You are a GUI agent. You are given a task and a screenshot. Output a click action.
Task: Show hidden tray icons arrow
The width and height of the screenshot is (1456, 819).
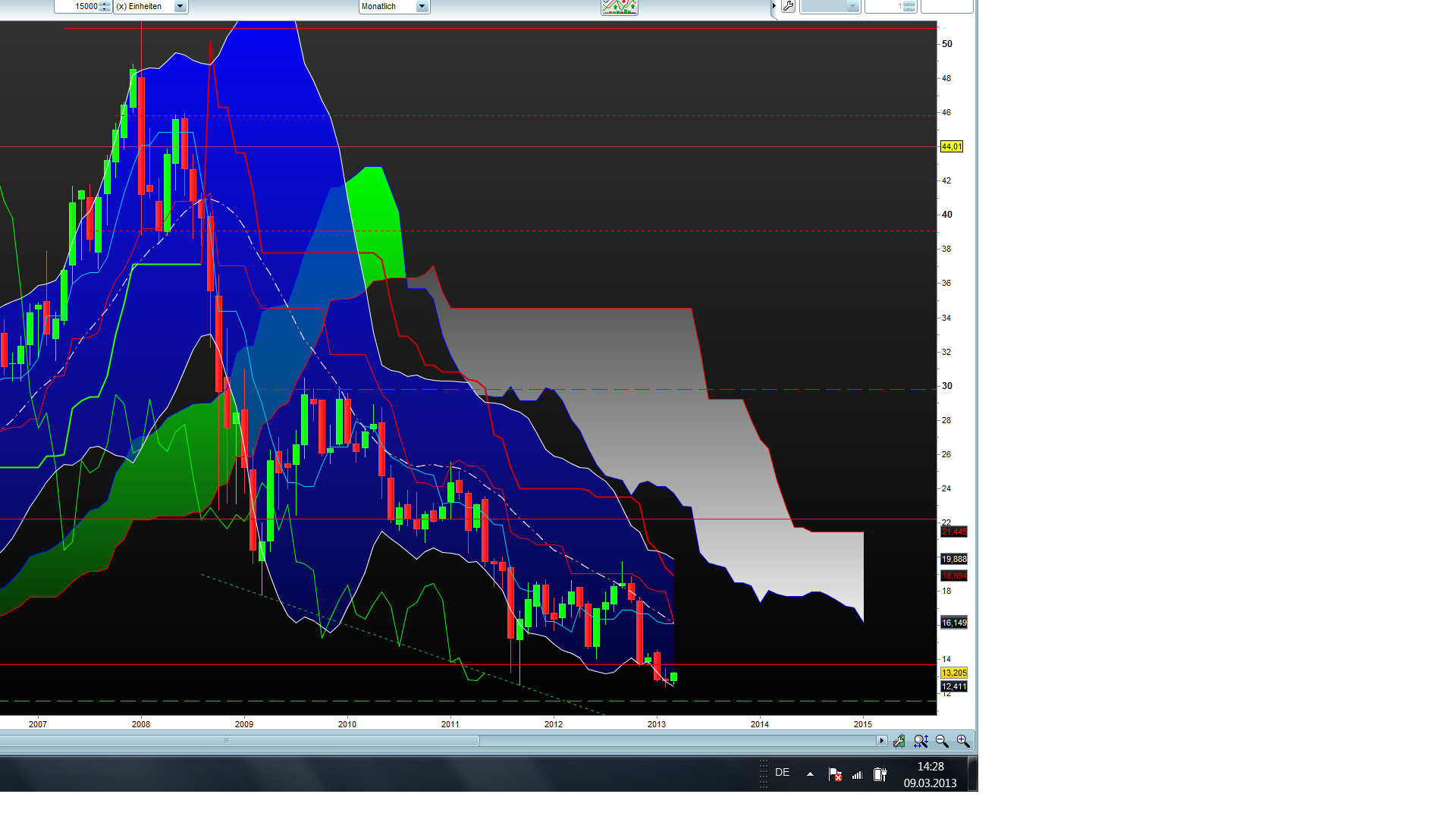click(x=810, y=774)
